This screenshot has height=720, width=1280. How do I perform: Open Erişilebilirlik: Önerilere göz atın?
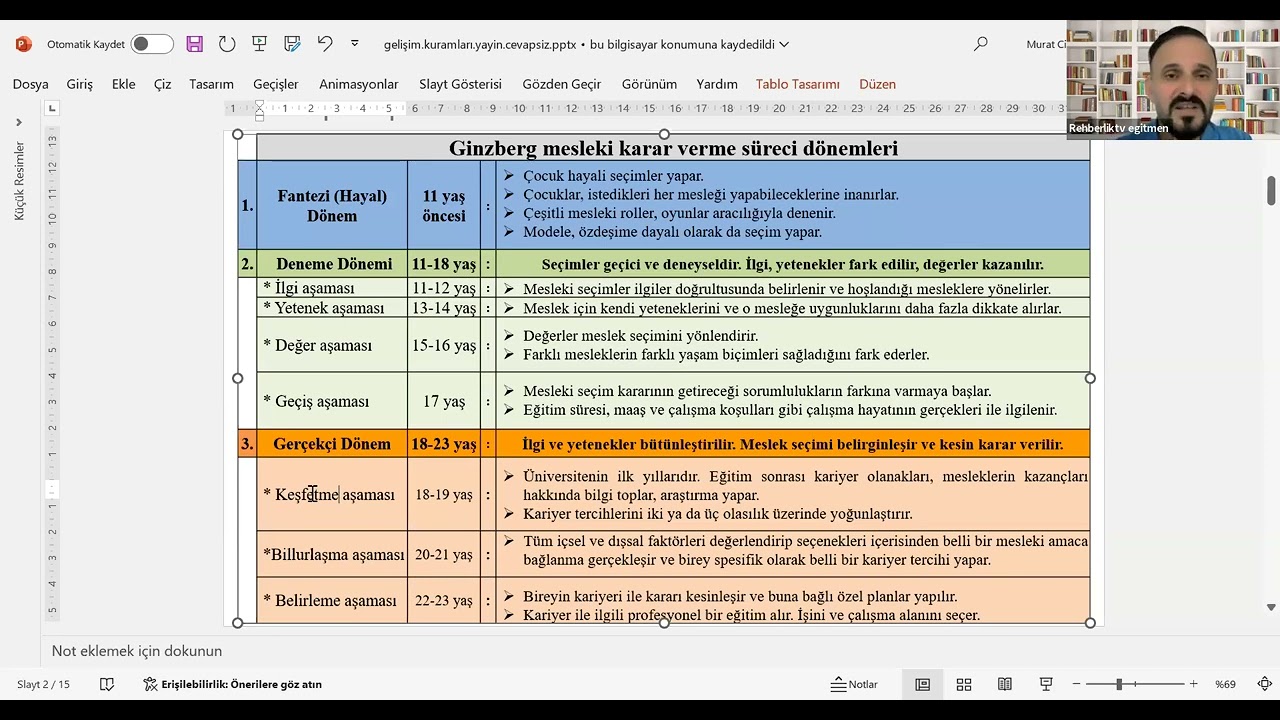(232, 684)
